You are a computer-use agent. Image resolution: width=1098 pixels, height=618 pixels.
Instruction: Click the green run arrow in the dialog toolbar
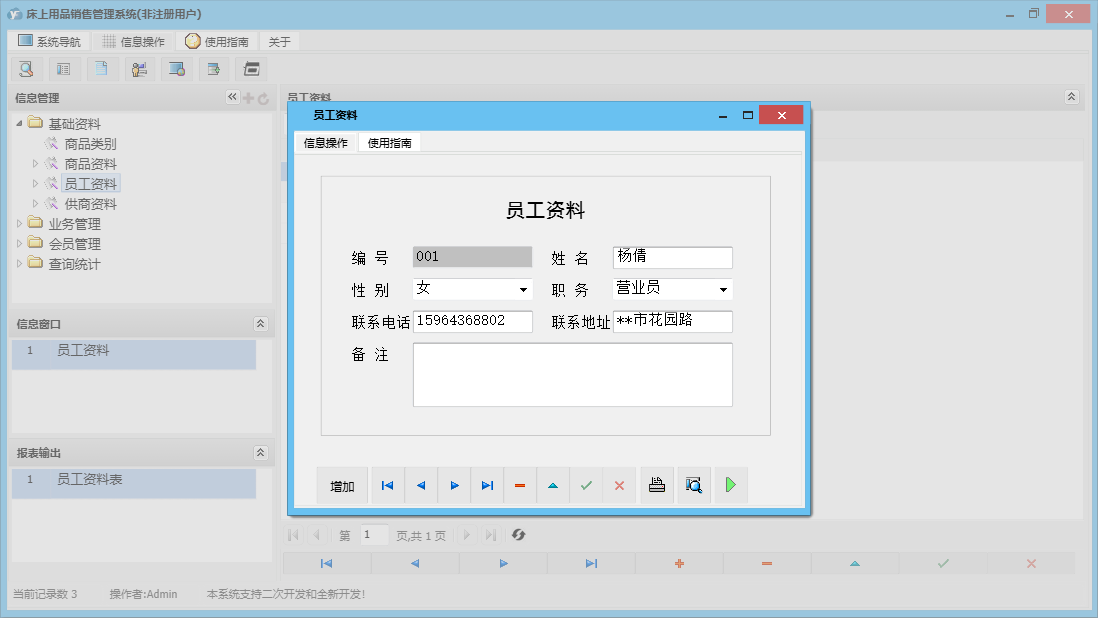(730, 485)
